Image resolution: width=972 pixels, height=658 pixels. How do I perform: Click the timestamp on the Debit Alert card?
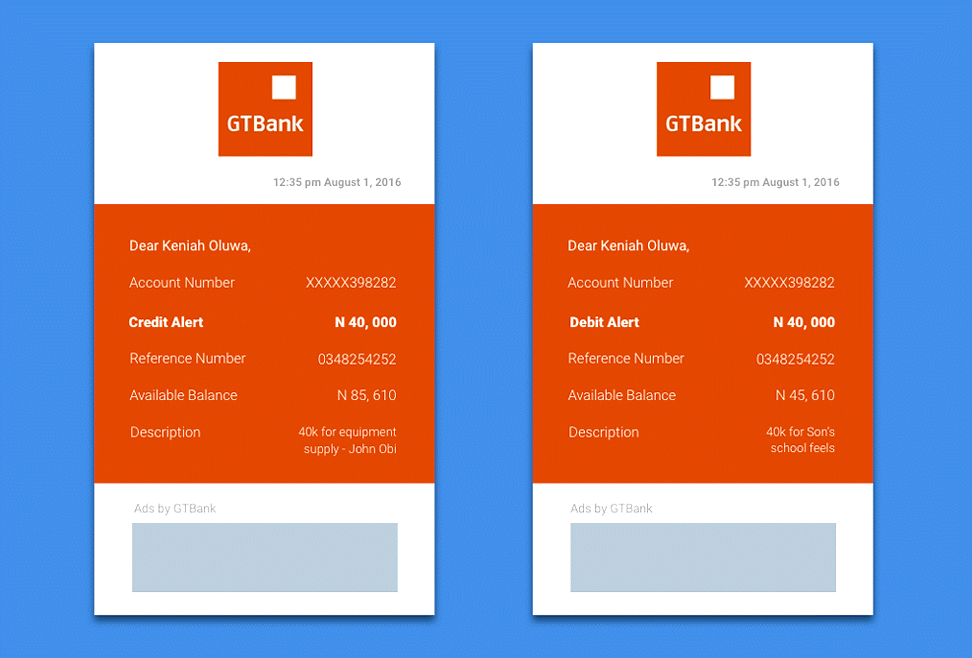775,182
